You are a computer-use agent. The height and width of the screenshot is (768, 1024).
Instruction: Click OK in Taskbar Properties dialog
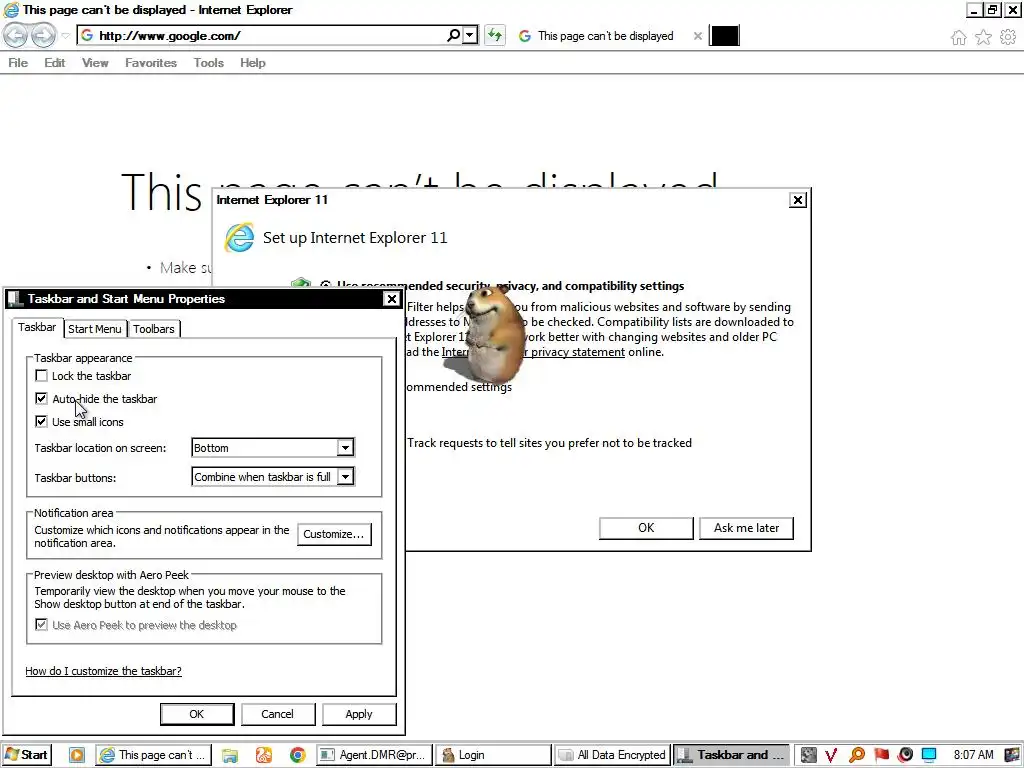pos(197,714)
